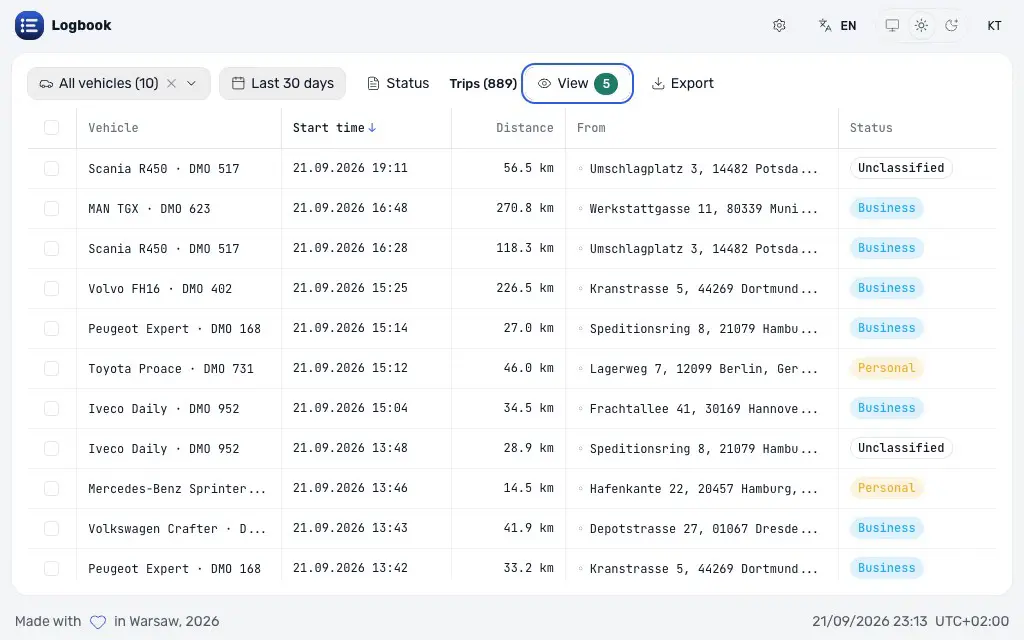Screen dimensions: 1024x640
Task: Click the 21/09/2026 23:13 UTC+02:00 timestamp
Action: pyautogui.click(x=910, y=621)
